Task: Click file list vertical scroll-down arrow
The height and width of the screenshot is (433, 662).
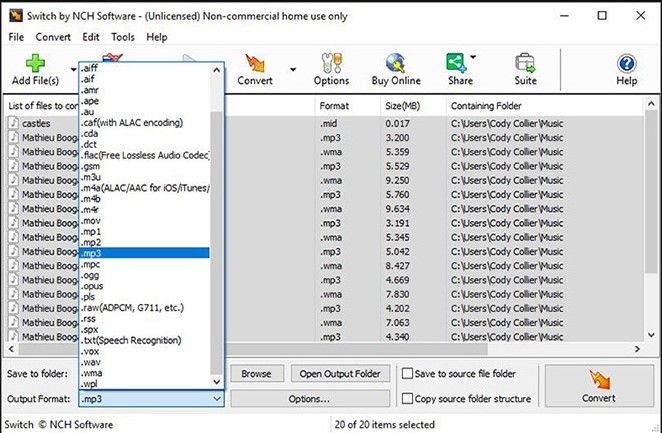Action: tap(651, 336)
